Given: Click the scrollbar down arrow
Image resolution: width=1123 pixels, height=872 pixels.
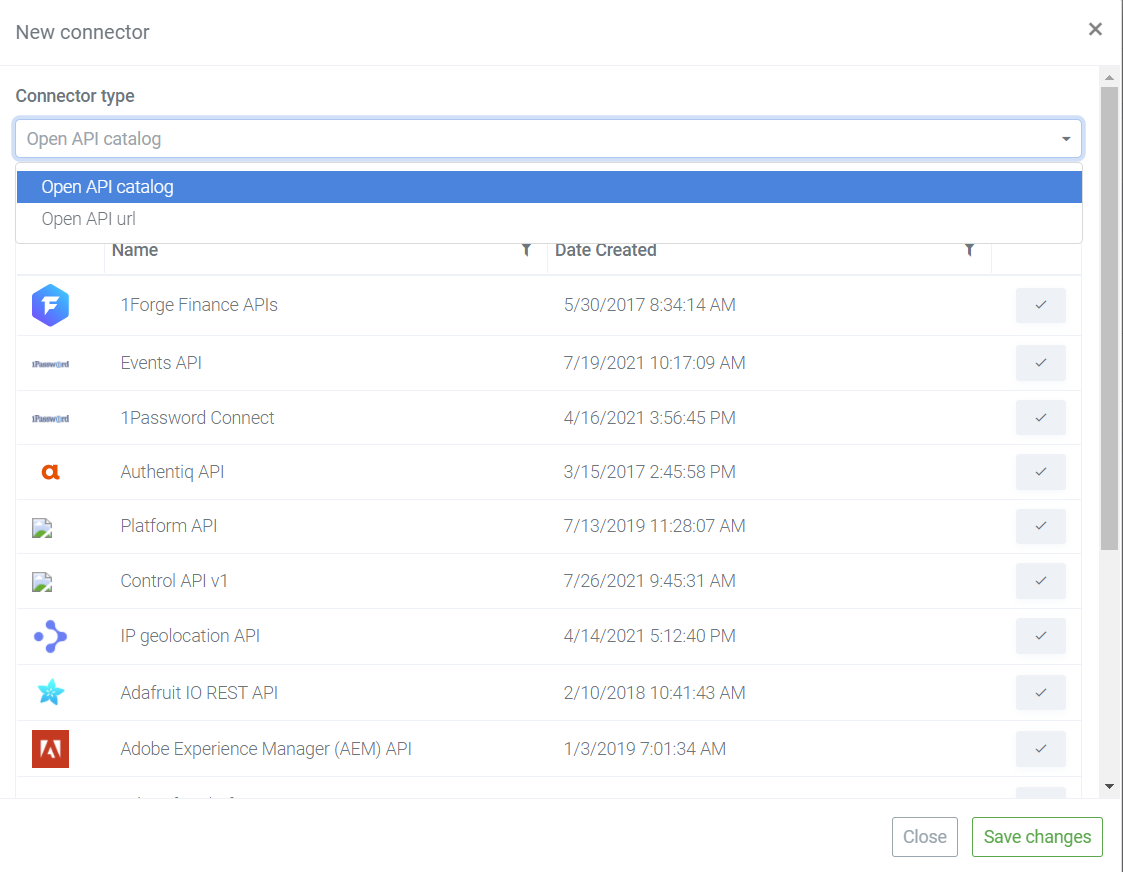Looking at the screenshot, I should tap(1109, 786).
